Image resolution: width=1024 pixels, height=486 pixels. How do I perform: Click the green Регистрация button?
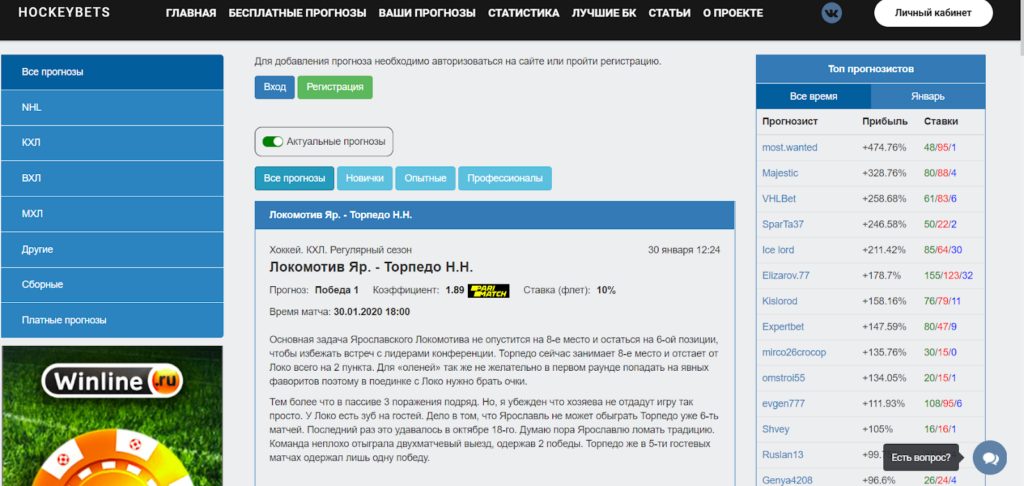335,88
